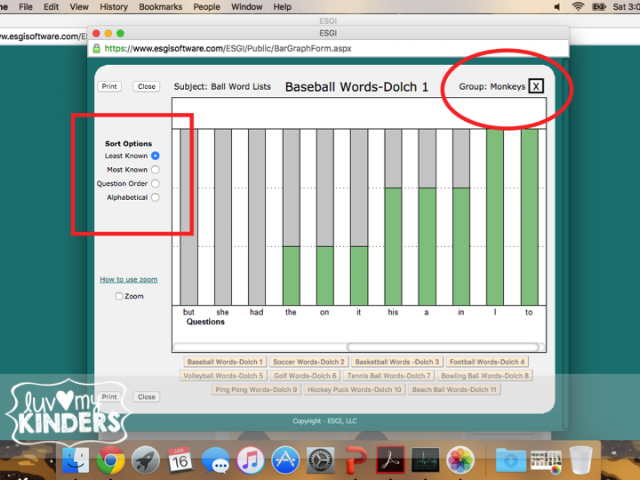Click the Wi-Fi status icon in menu bar
Screen dimensions: 640x480
(x=578, y=7)
